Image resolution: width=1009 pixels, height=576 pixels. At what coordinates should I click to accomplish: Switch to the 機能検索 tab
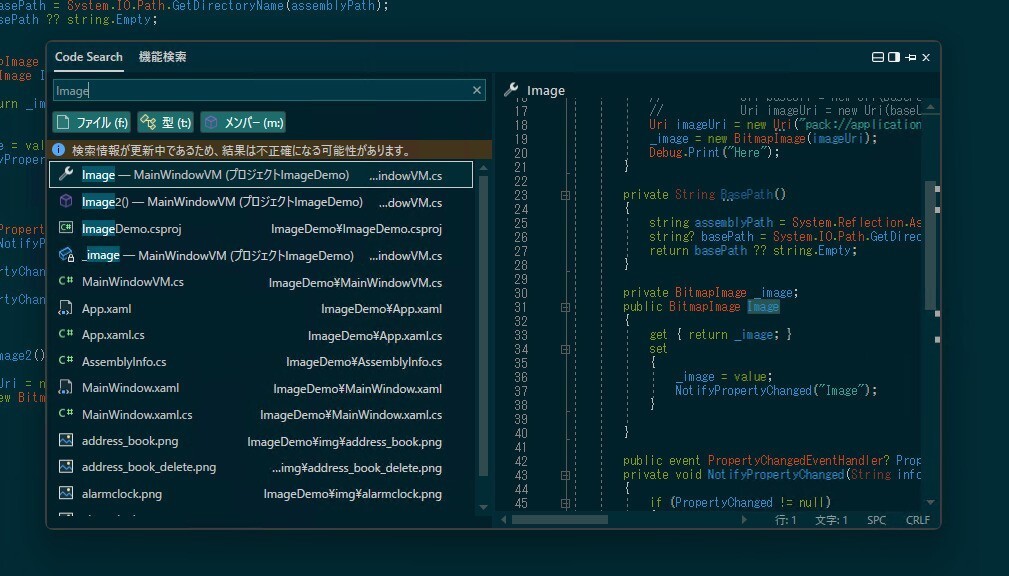(162, 57)
